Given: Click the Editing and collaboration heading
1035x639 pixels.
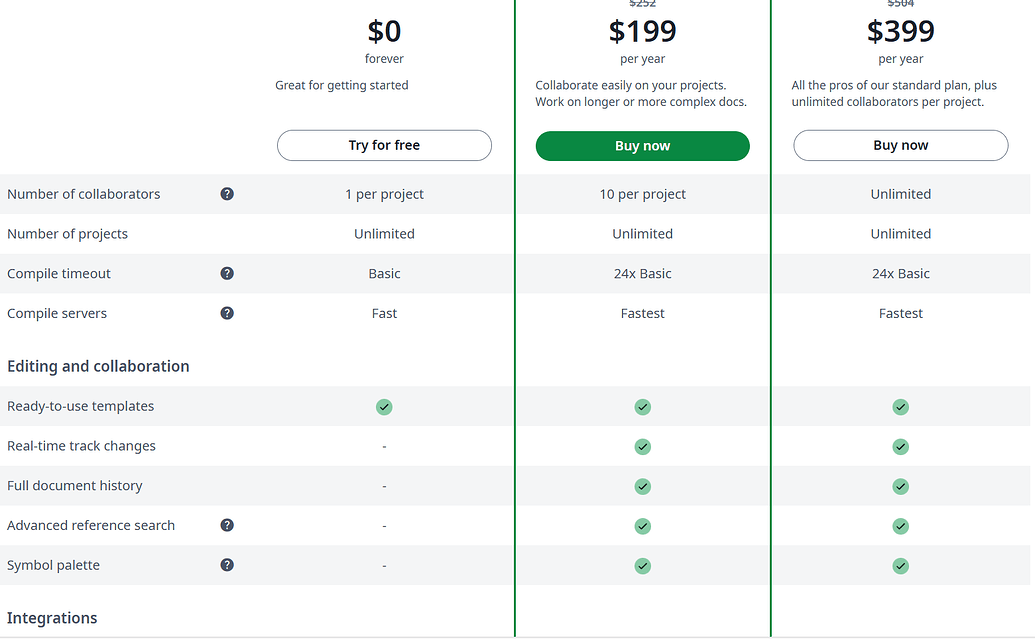Looking at the screenshot, I should (98, 366).
